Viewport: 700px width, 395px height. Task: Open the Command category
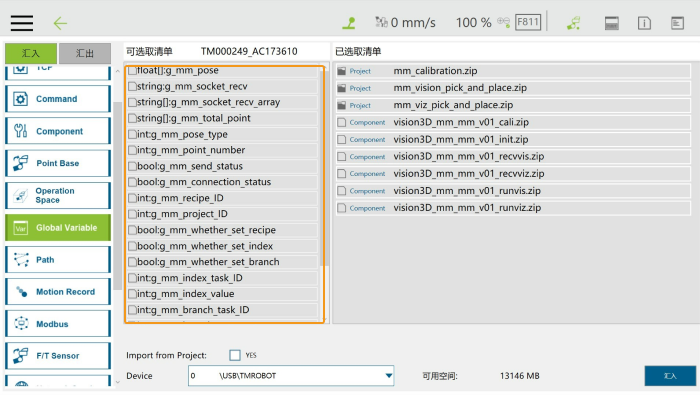[58, 99]
